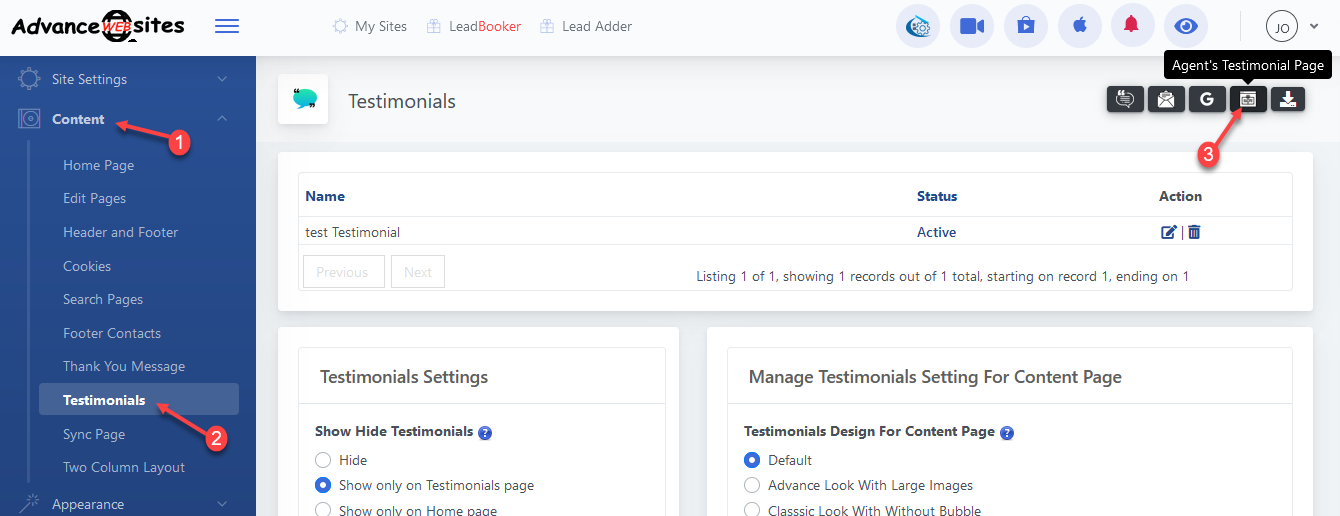
Task: Select the Hide testimonials radio option
Action: point(323,460)
